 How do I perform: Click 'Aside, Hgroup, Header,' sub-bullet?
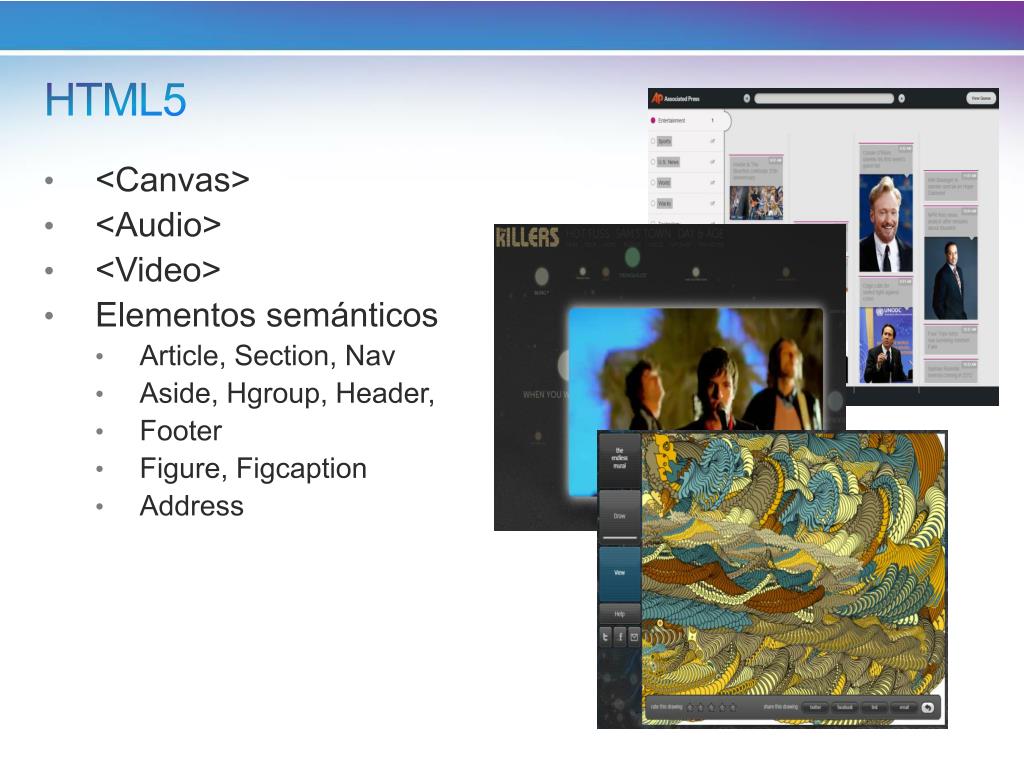pos(287,394)
